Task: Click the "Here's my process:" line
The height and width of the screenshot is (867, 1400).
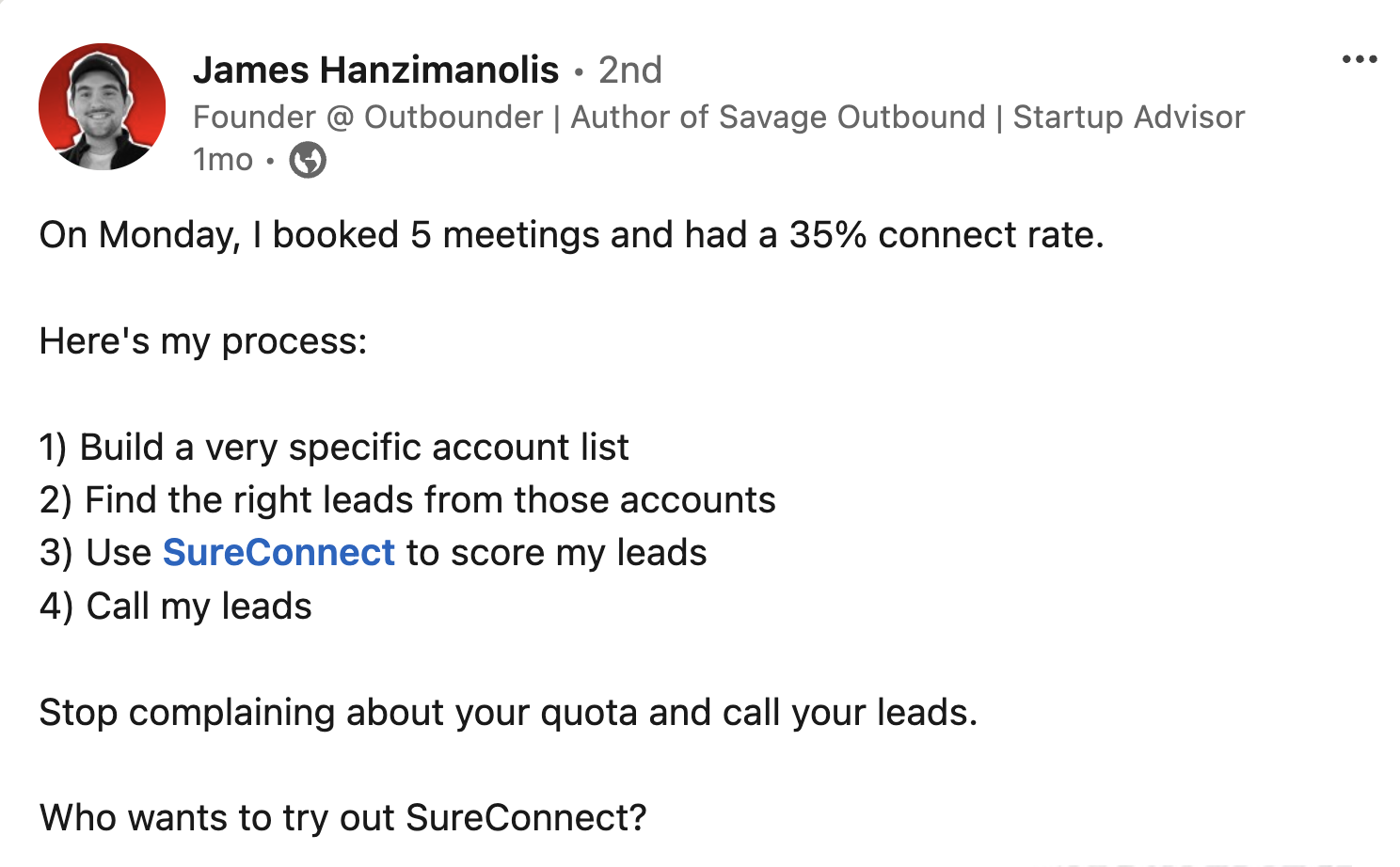Action: 203,341
